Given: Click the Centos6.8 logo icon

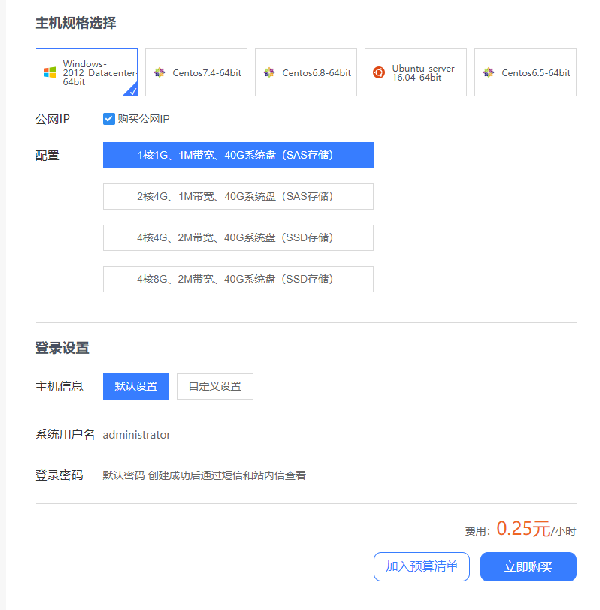Looking at the screenshot, I should click(x=269, y=72).
